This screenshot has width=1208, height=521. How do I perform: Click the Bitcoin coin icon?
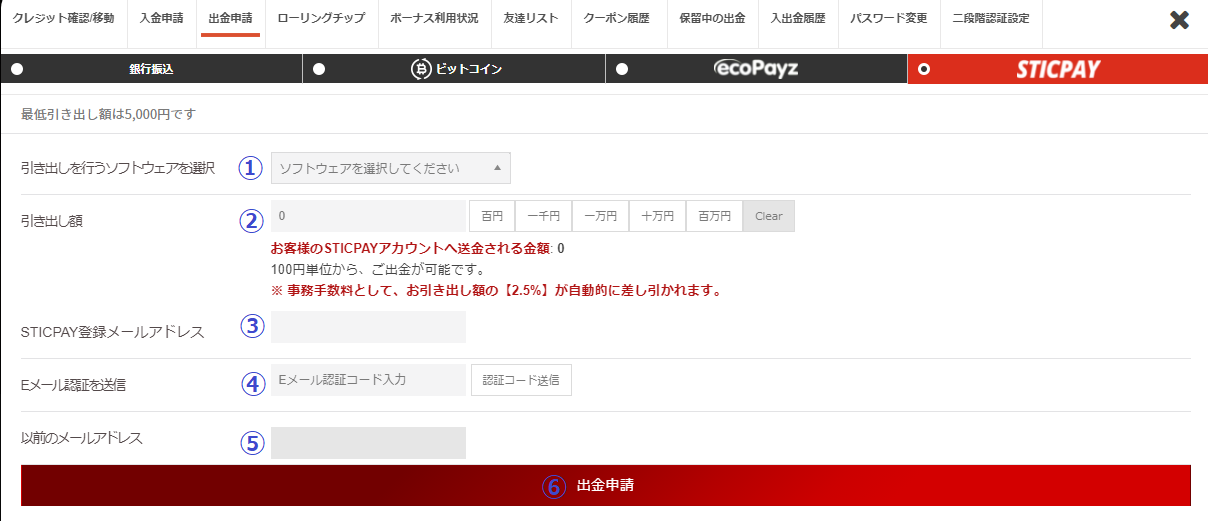click(421, 69)
